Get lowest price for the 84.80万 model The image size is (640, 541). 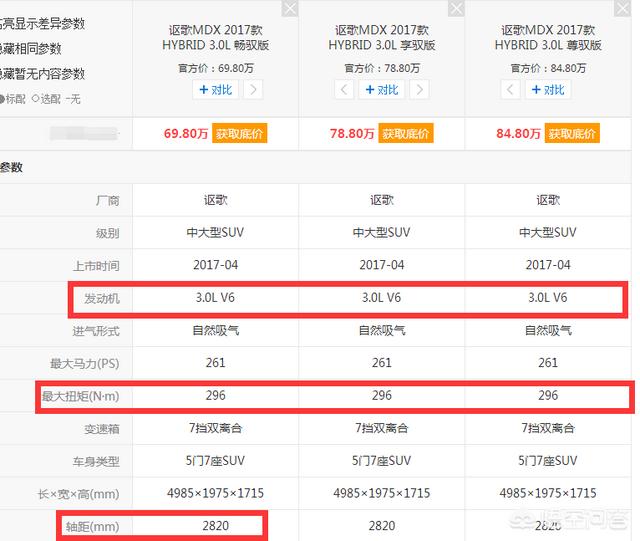572,134
